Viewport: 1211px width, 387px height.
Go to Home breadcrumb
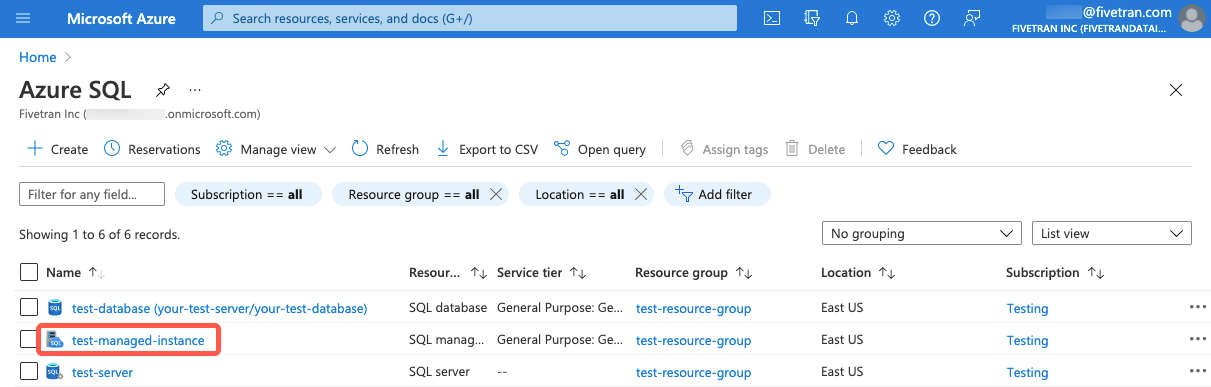[38, 57]
